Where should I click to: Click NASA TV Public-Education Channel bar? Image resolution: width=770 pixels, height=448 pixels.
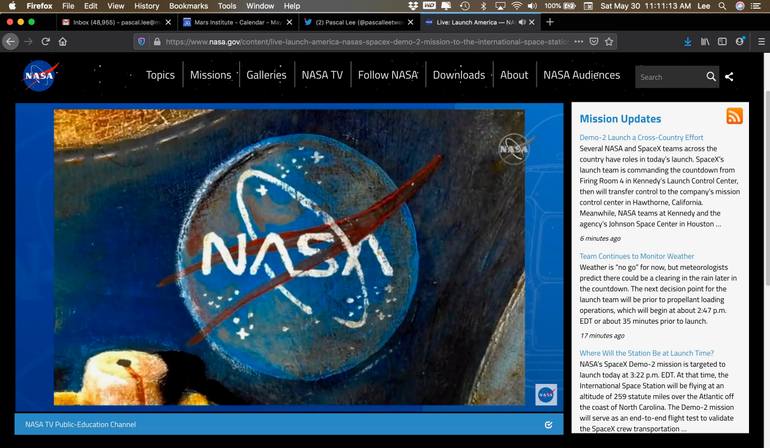(289, 424)
